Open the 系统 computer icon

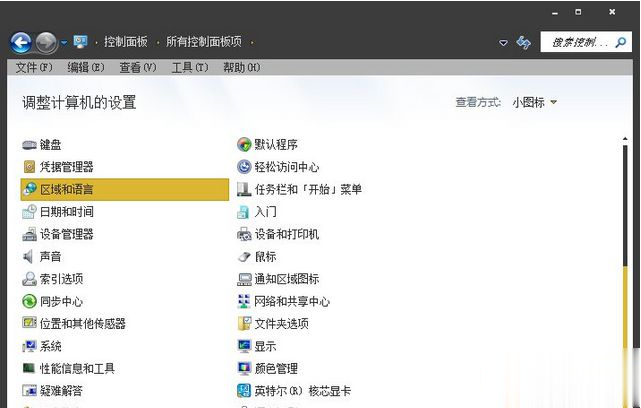[x=29, y=346]
